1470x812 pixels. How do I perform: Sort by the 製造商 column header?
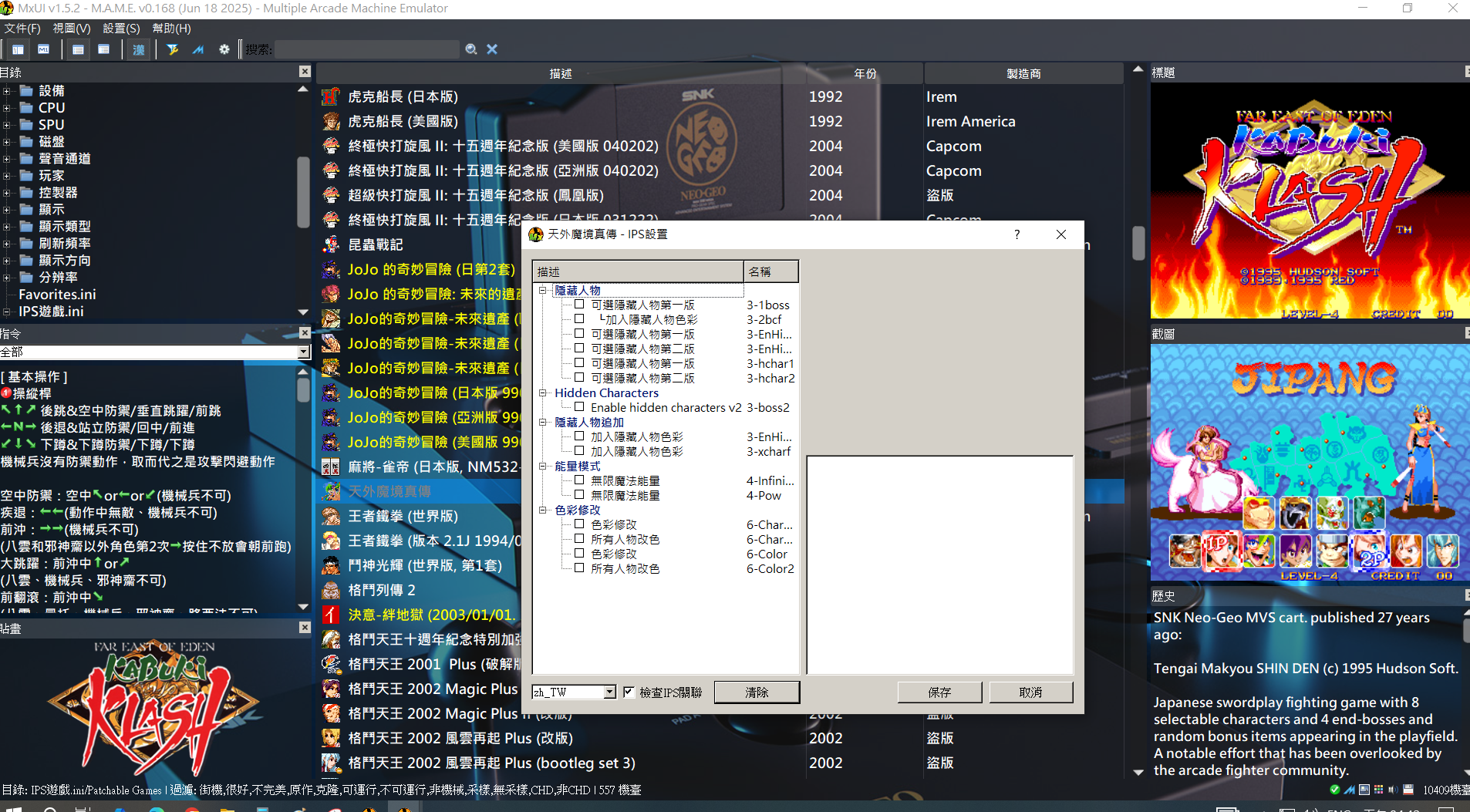point(1023,73)
